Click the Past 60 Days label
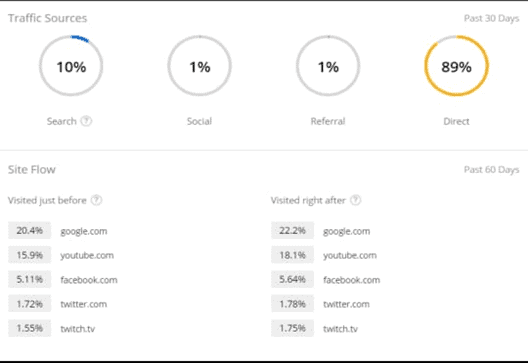The height and width of the screenshot is (363, 528). coord(491,170)
